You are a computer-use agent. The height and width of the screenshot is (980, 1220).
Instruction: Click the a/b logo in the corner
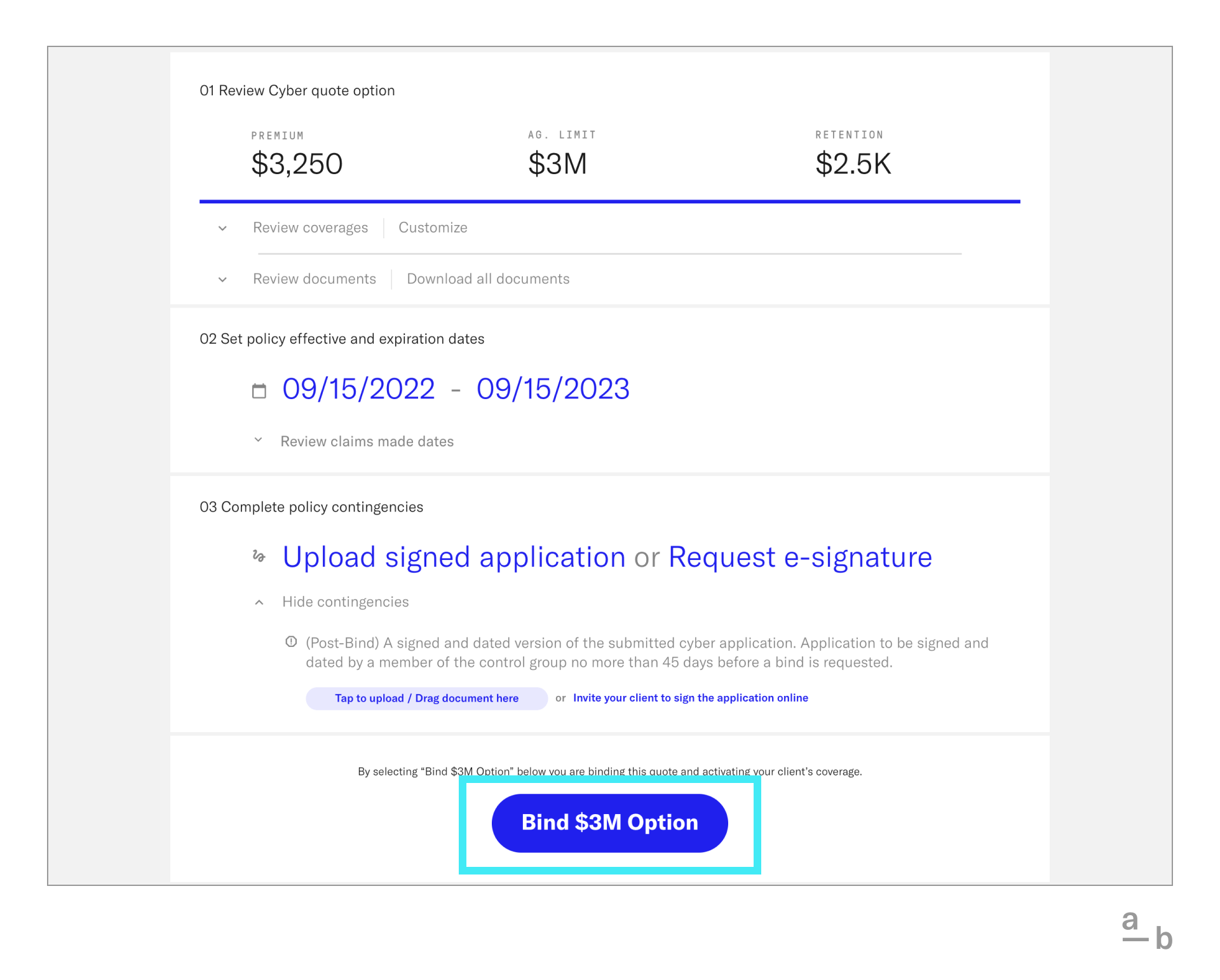[x=1147, y=929]
